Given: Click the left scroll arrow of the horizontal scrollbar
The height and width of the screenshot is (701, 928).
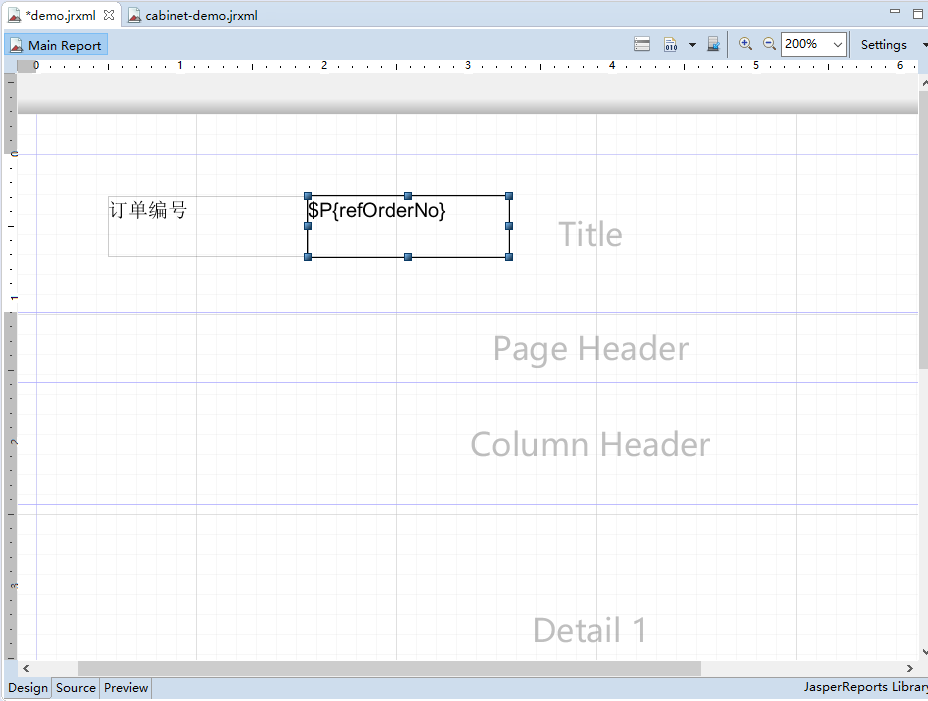Looking at the screenshot, I should pyautogui.click(x=26, y=668).
